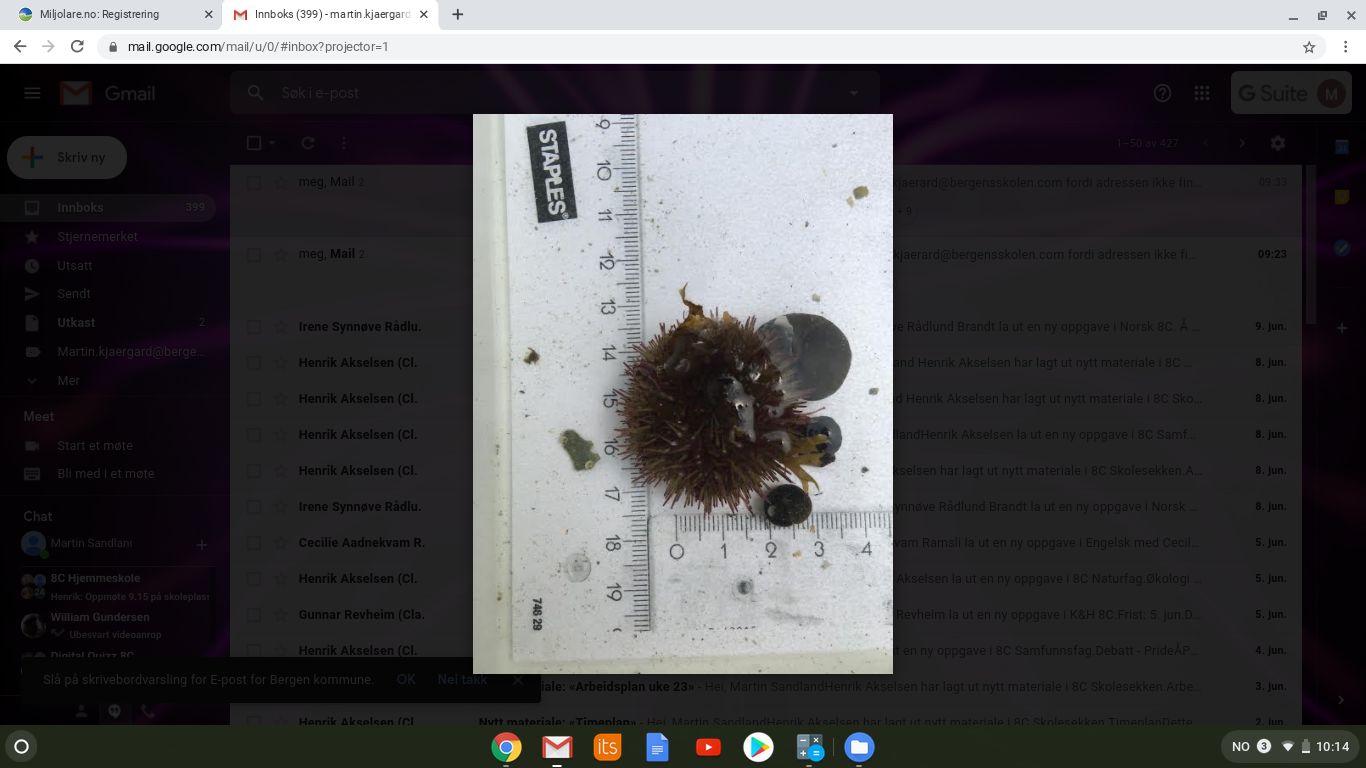Collapse side panel chevron at bottom right

(1342, 700)
